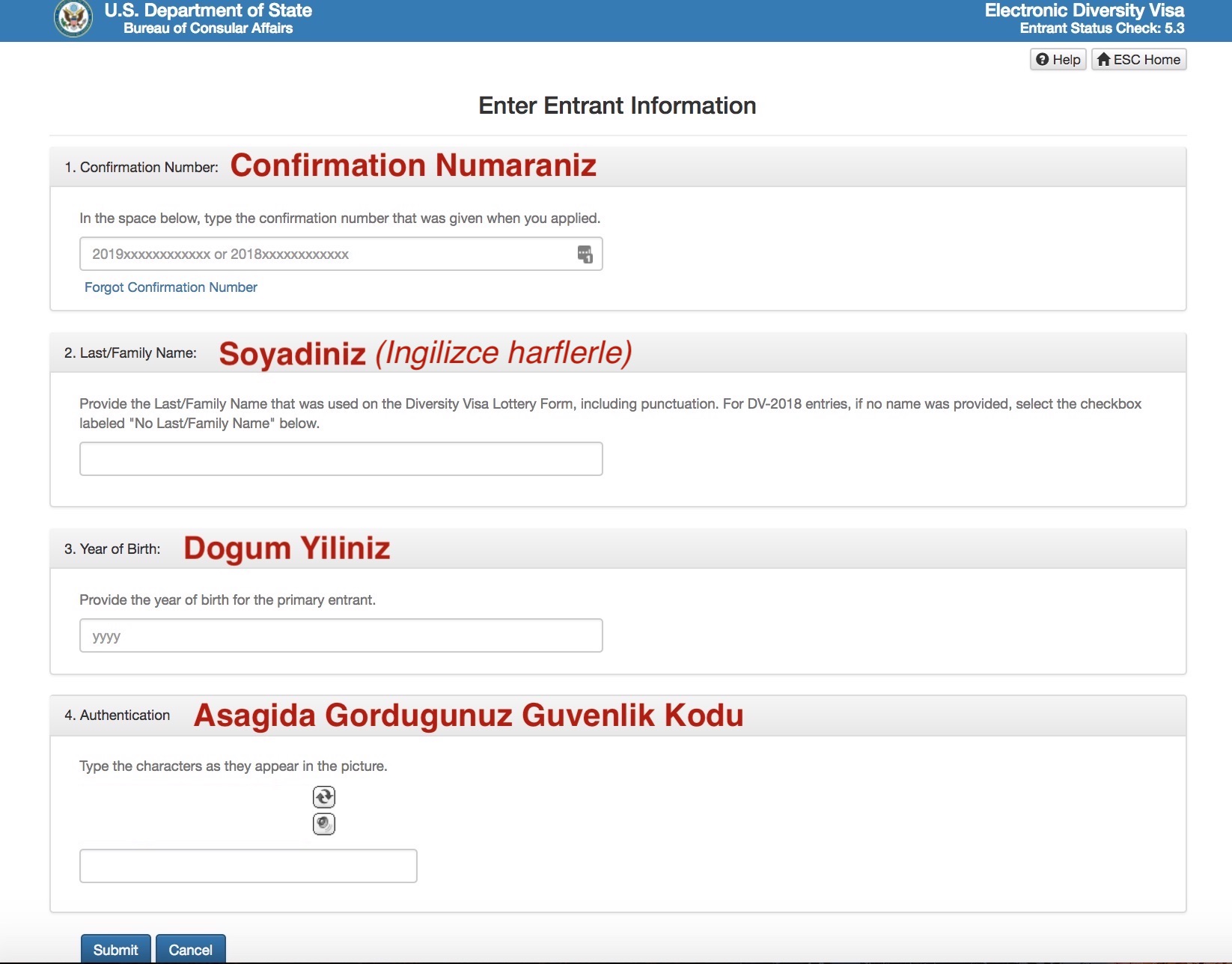Refresh the captcha image
The width and height of the screenshot is (1232, 964).
point(324,796)
